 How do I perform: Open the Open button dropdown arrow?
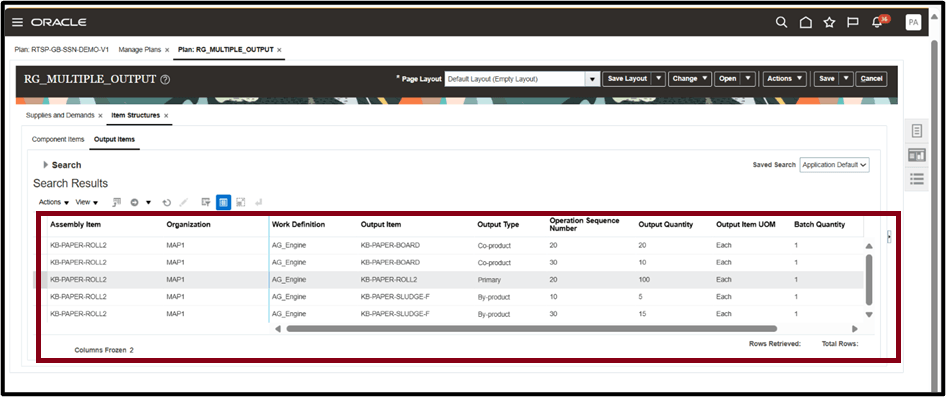pyautogui.click(x=748, y=79)
